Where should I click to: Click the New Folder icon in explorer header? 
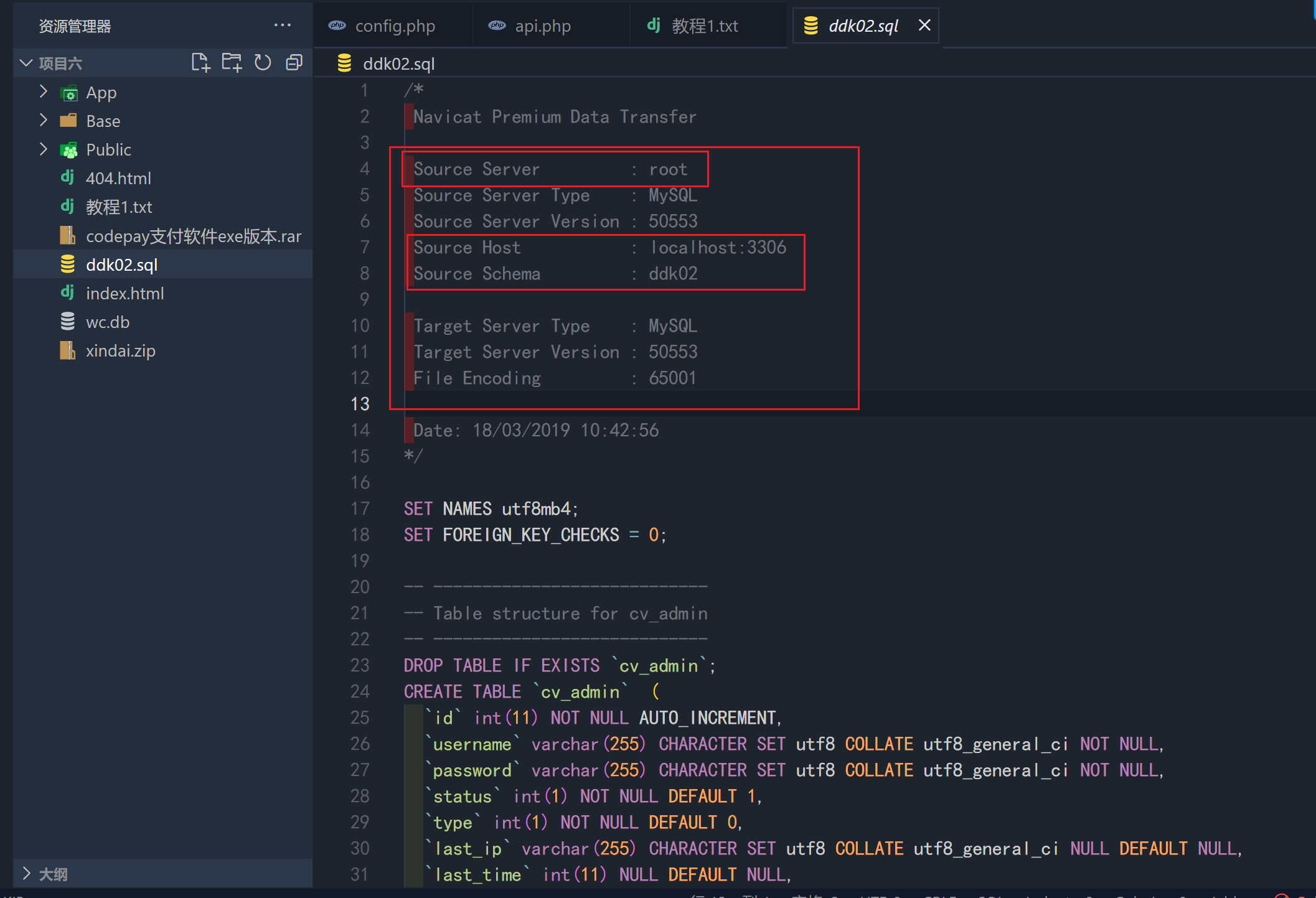pyautogui.click(x=232, y=62)
